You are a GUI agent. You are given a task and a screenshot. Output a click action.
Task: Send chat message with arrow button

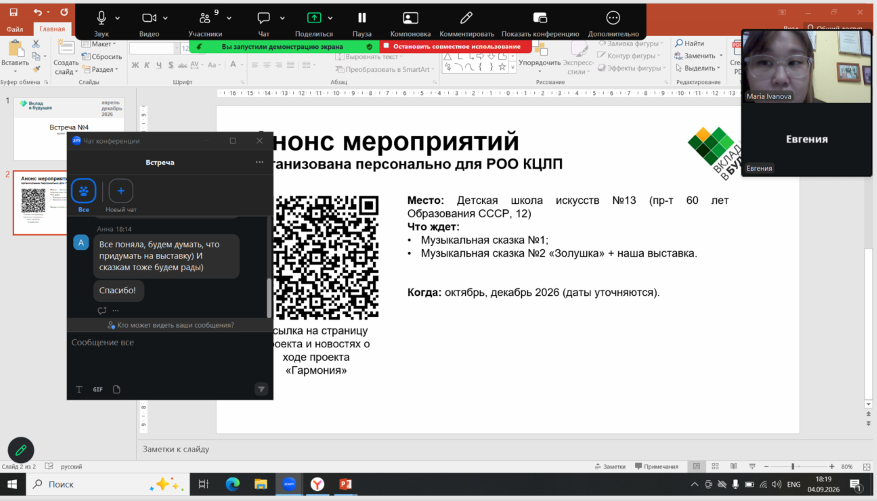(261, 389)
